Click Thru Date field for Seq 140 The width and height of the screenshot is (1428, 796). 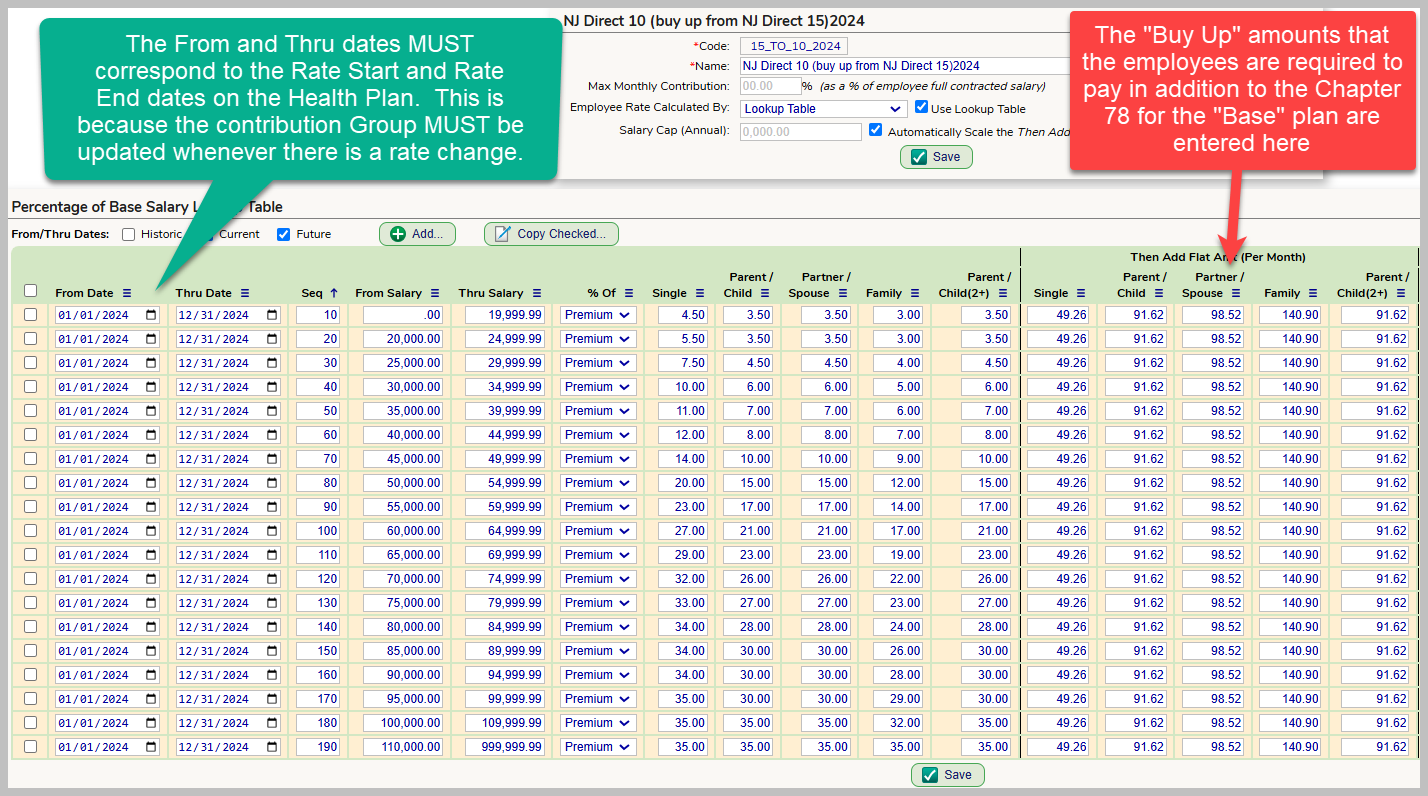228,627
